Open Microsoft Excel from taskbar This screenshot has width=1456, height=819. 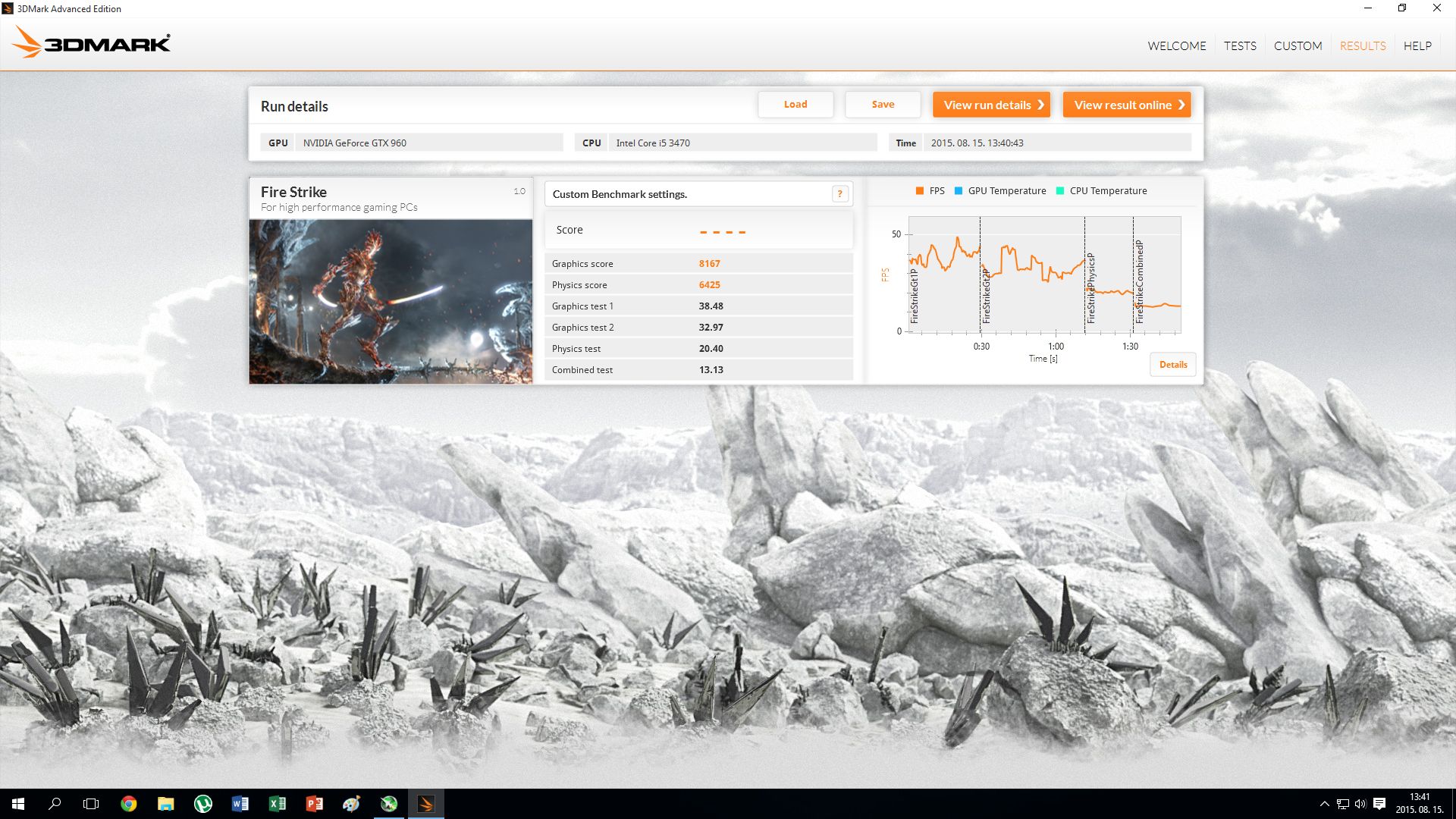coord(277,804)
